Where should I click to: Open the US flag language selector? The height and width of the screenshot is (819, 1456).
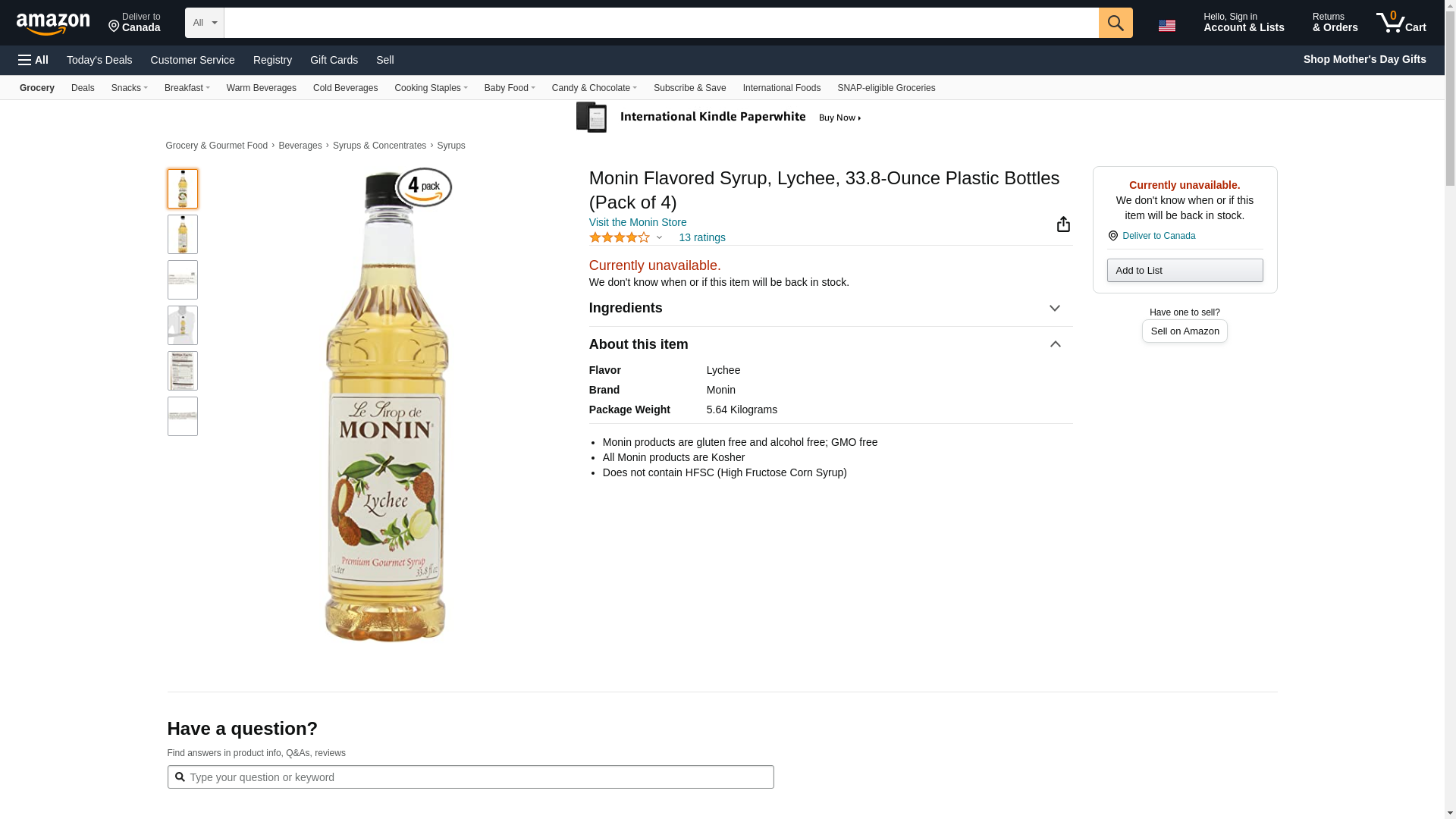click(x=1166, y=25)
